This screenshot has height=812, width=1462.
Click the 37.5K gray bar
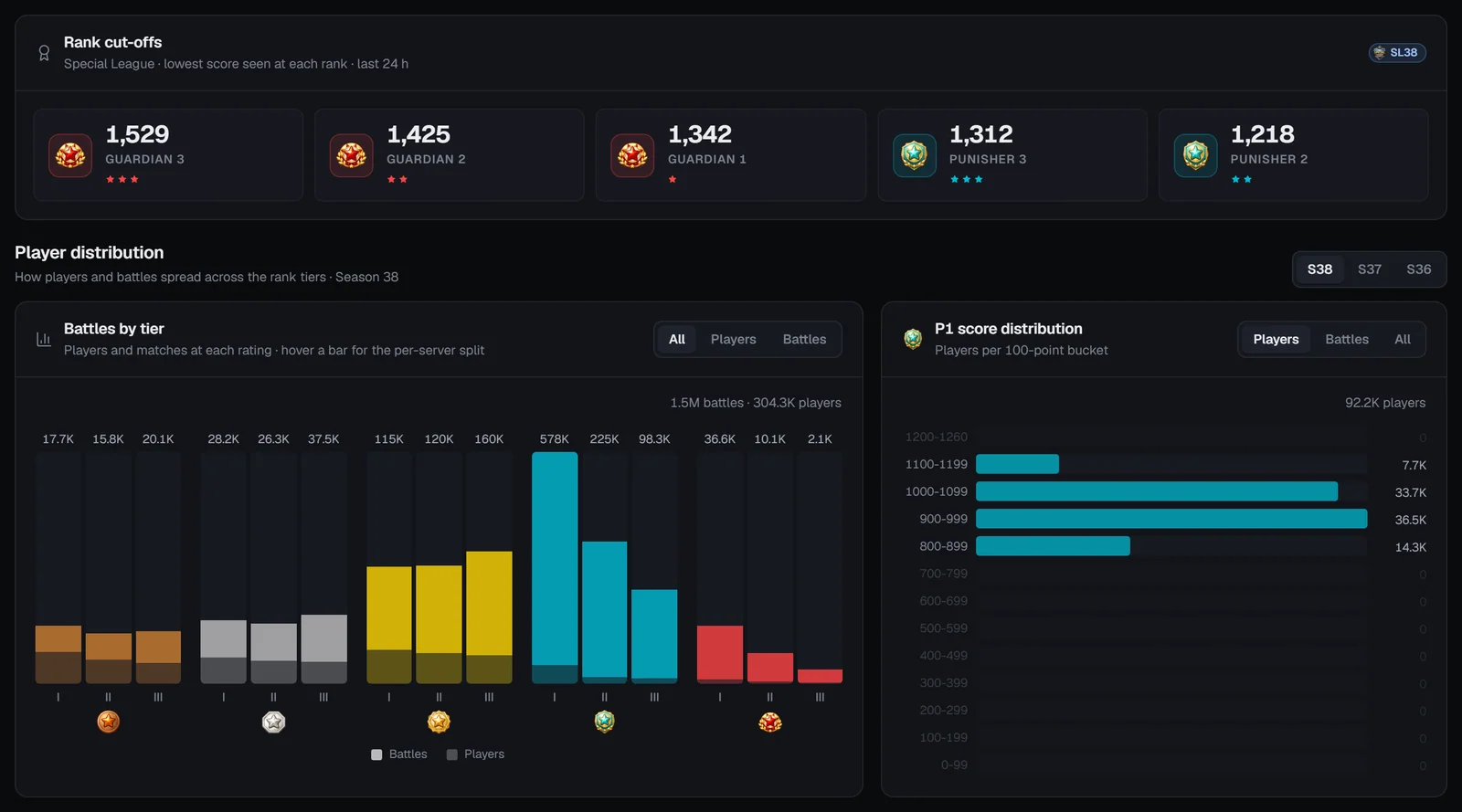[x=323, y=649]
